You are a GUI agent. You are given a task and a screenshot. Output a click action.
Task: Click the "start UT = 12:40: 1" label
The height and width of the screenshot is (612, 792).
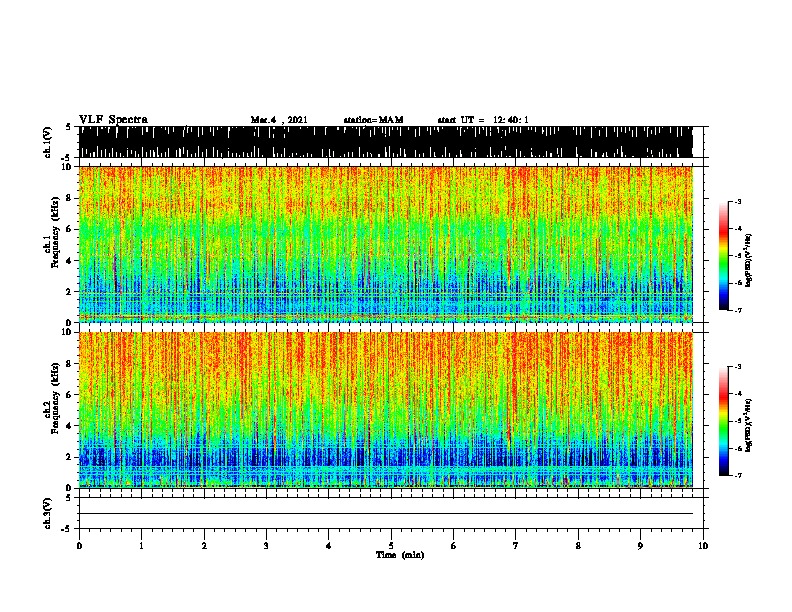point(483,120)
